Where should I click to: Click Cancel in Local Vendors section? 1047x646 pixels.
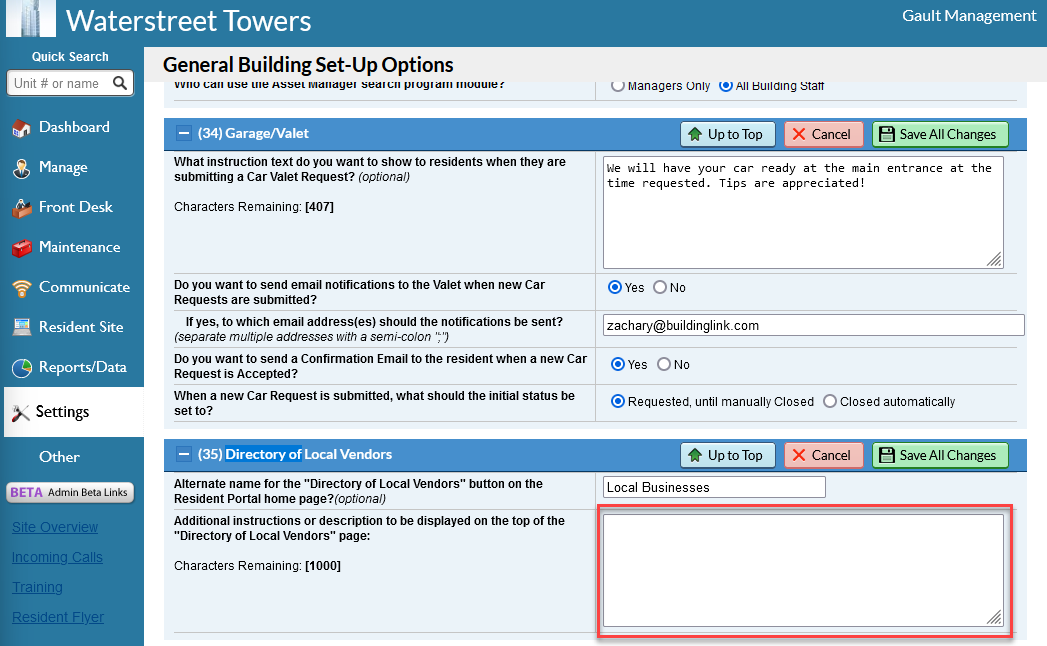(x=823, y=455)
